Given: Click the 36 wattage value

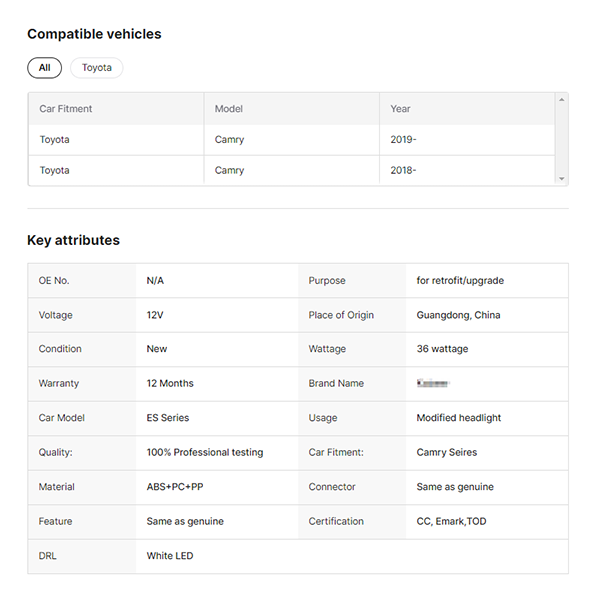Looking at the screenshot, I should point(442,349).
